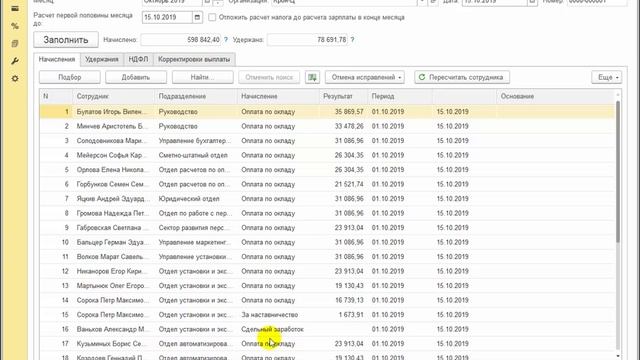
Task: Open the gear settings section in the sidebar
Action: coord(15,78)
